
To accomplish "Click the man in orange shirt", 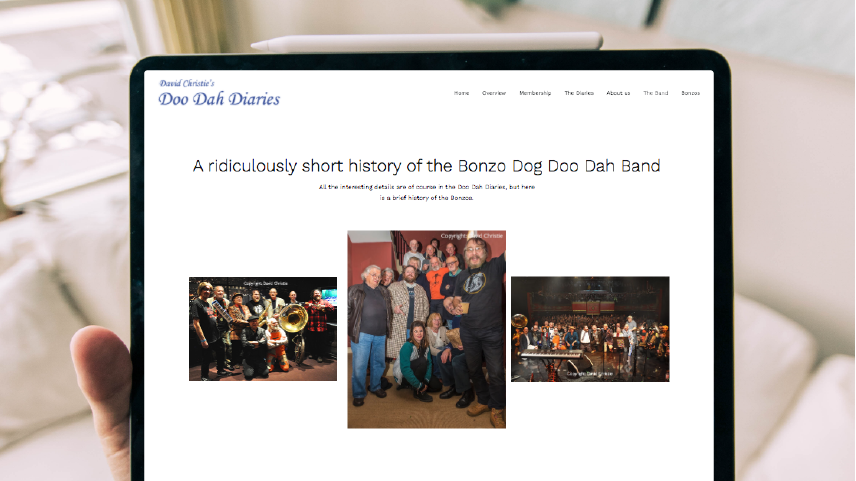I will [437, 284].
